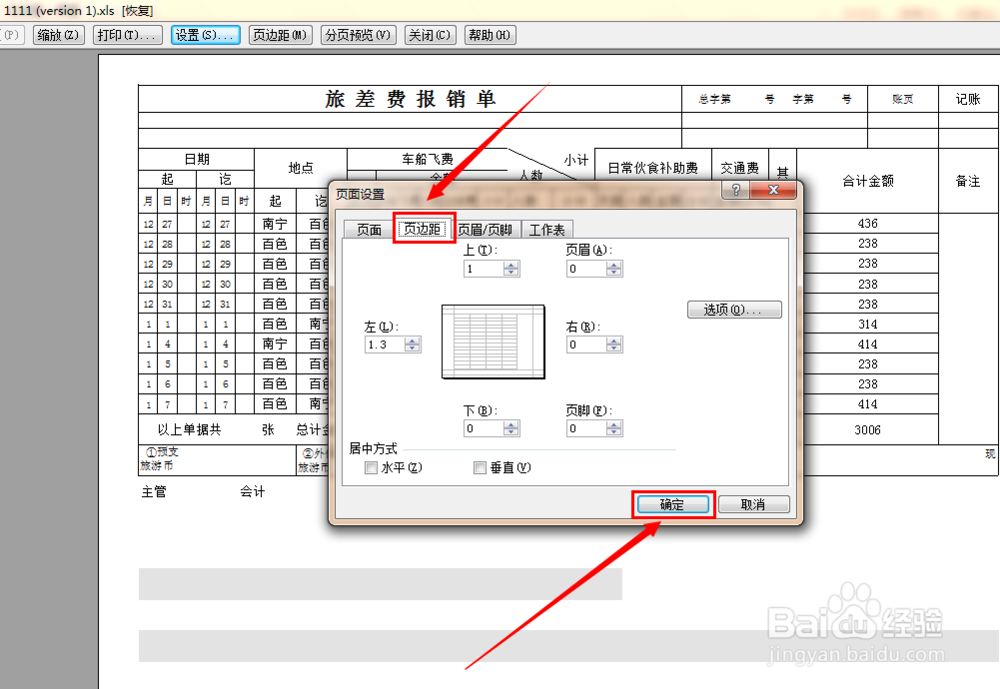Click the amount 314 cell
Image resolution: width=1000 pixels, height=689 pixels.
click(867, 324)
